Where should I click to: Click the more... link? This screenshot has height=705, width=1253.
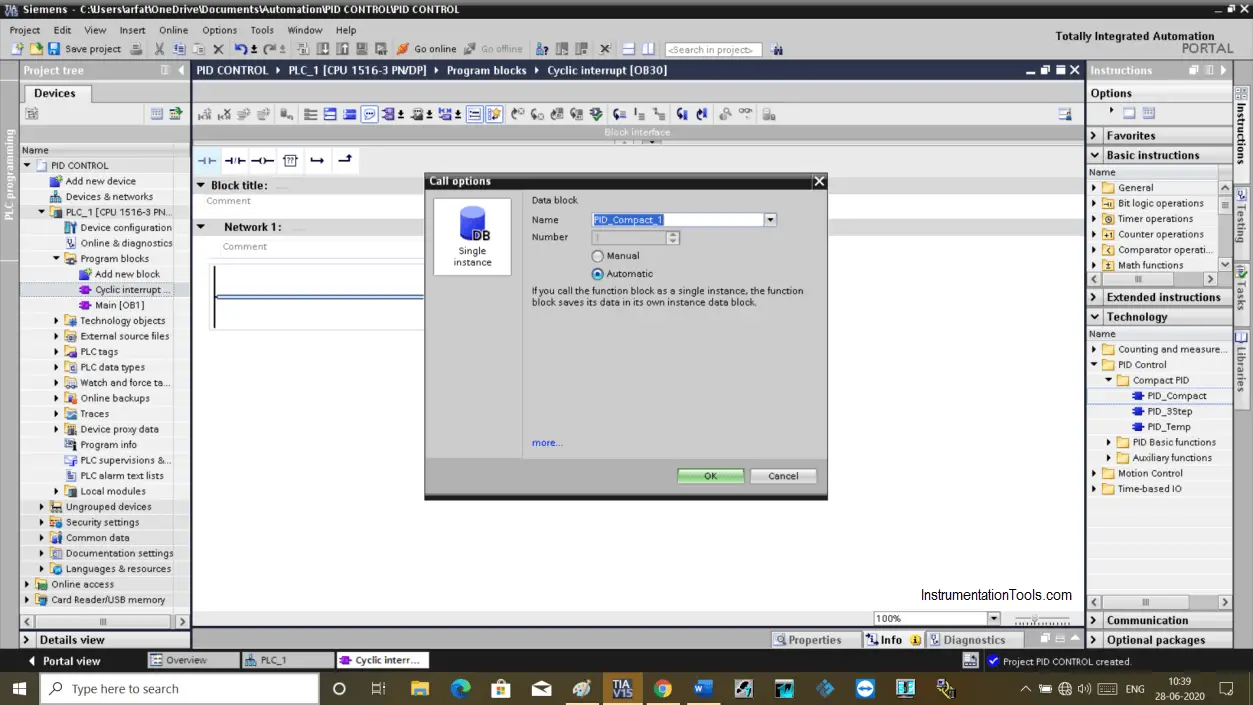point(547,443)
